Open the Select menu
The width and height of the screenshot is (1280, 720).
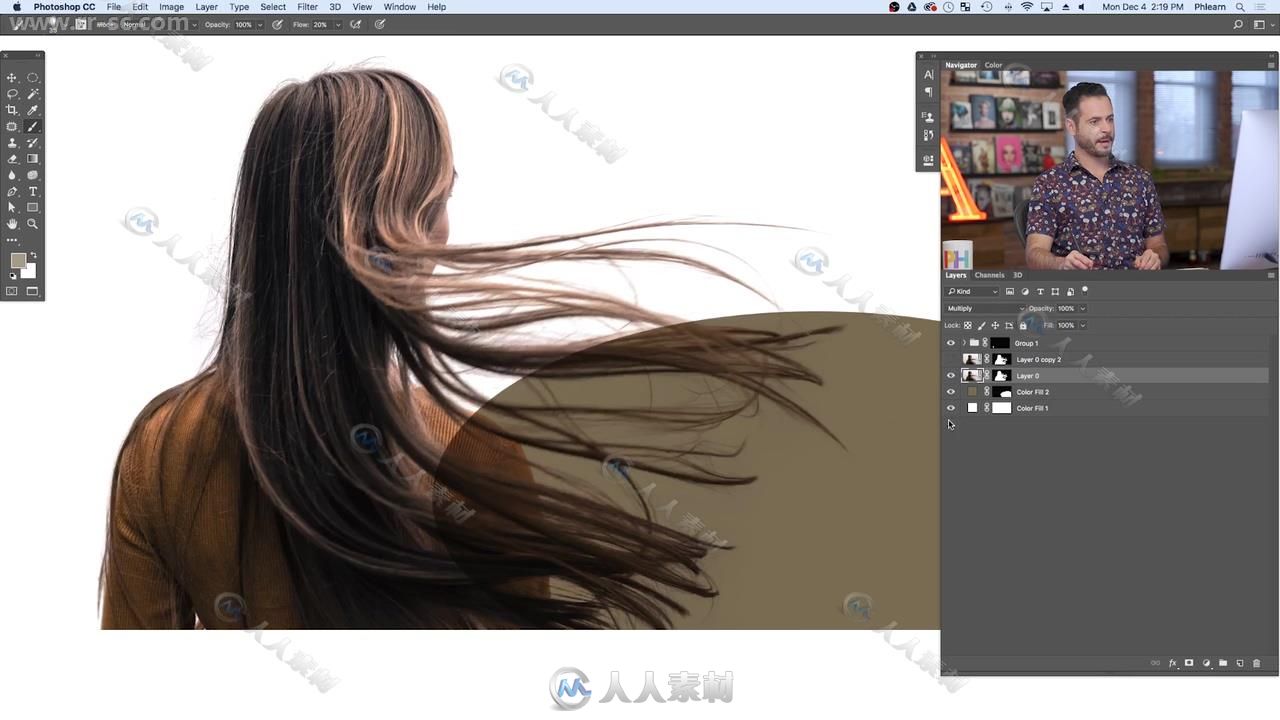[273, 7]
